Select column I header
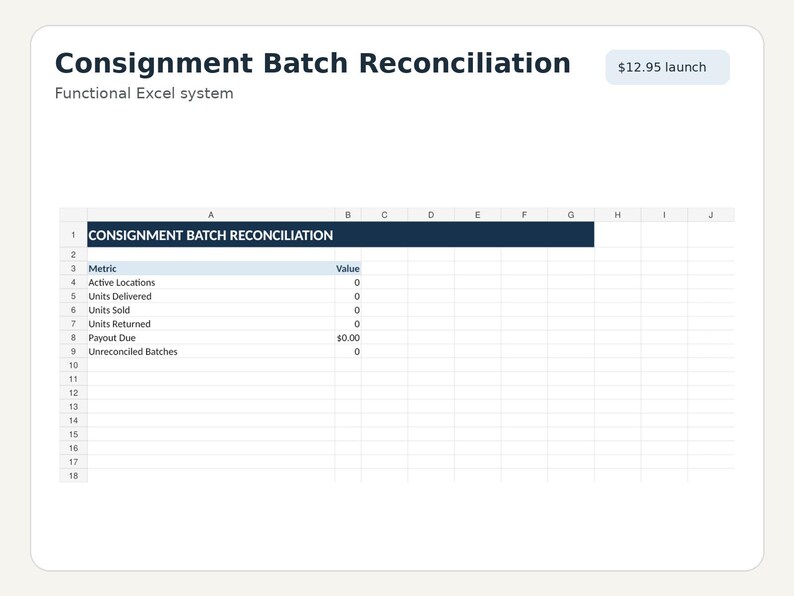This screenshot has height=596, width=794. click(664, 215)
